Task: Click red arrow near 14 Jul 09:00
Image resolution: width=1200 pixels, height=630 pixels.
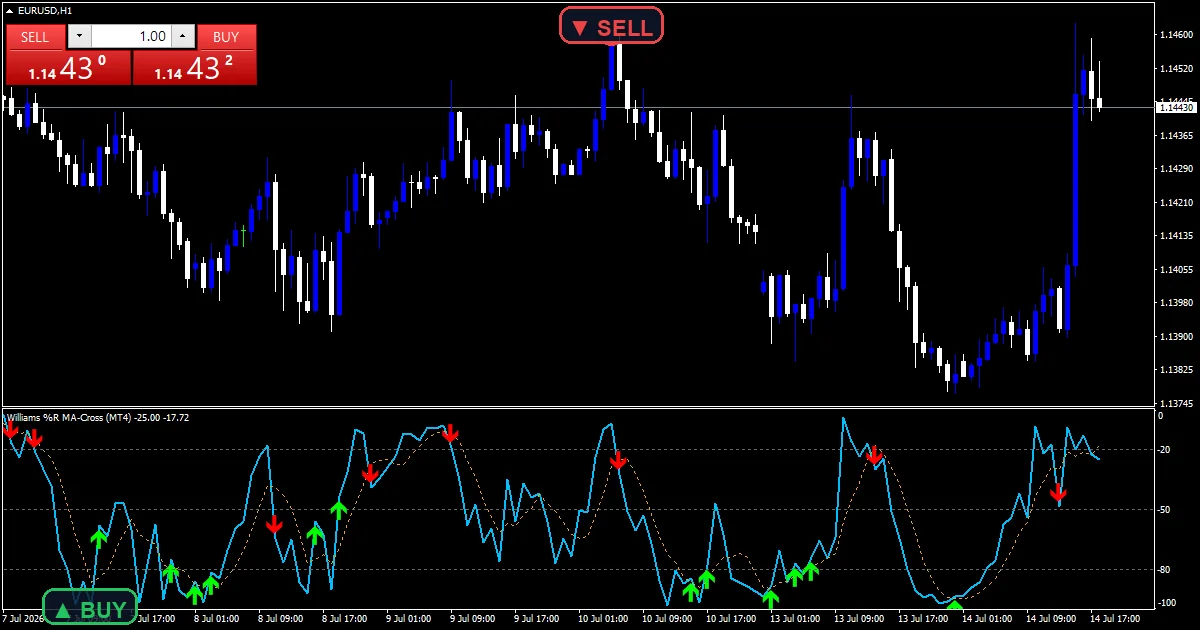Action: click(1058, 492)
